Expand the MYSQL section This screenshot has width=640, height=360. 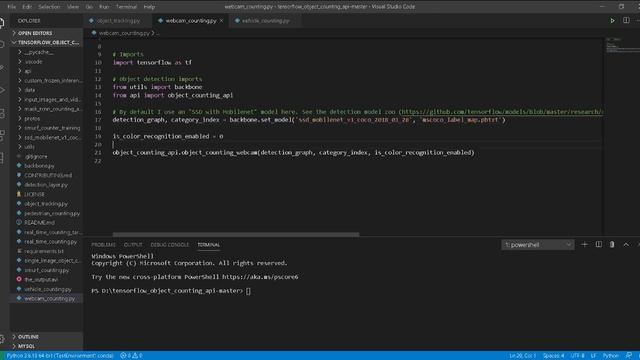pos(27,346)
